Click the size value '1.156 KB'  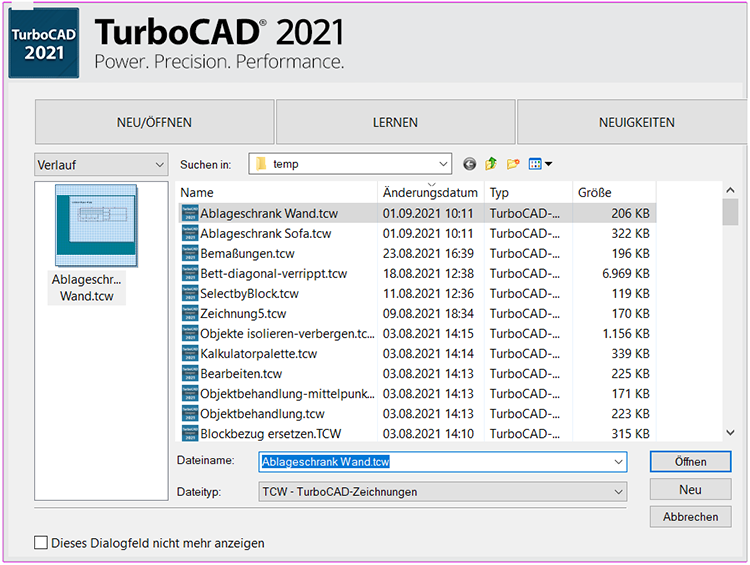626,333
